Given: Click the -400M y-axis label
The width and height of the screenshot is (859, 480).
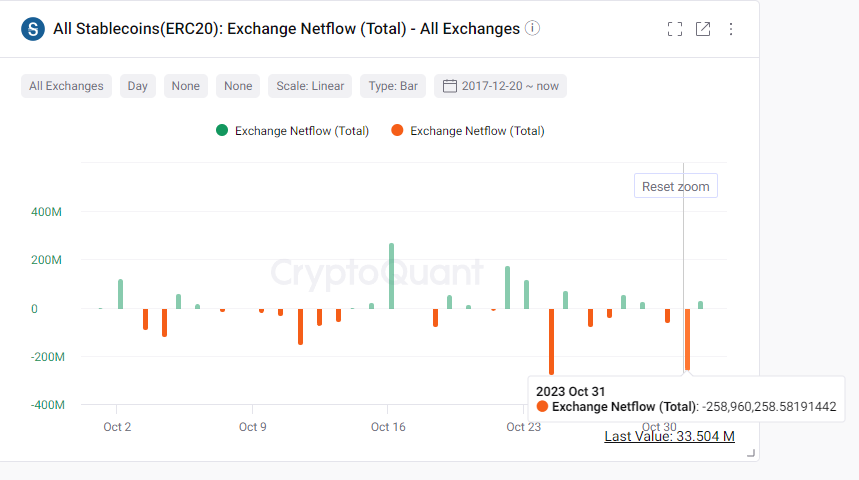Looking at the screenshot, I should (48, 405).
